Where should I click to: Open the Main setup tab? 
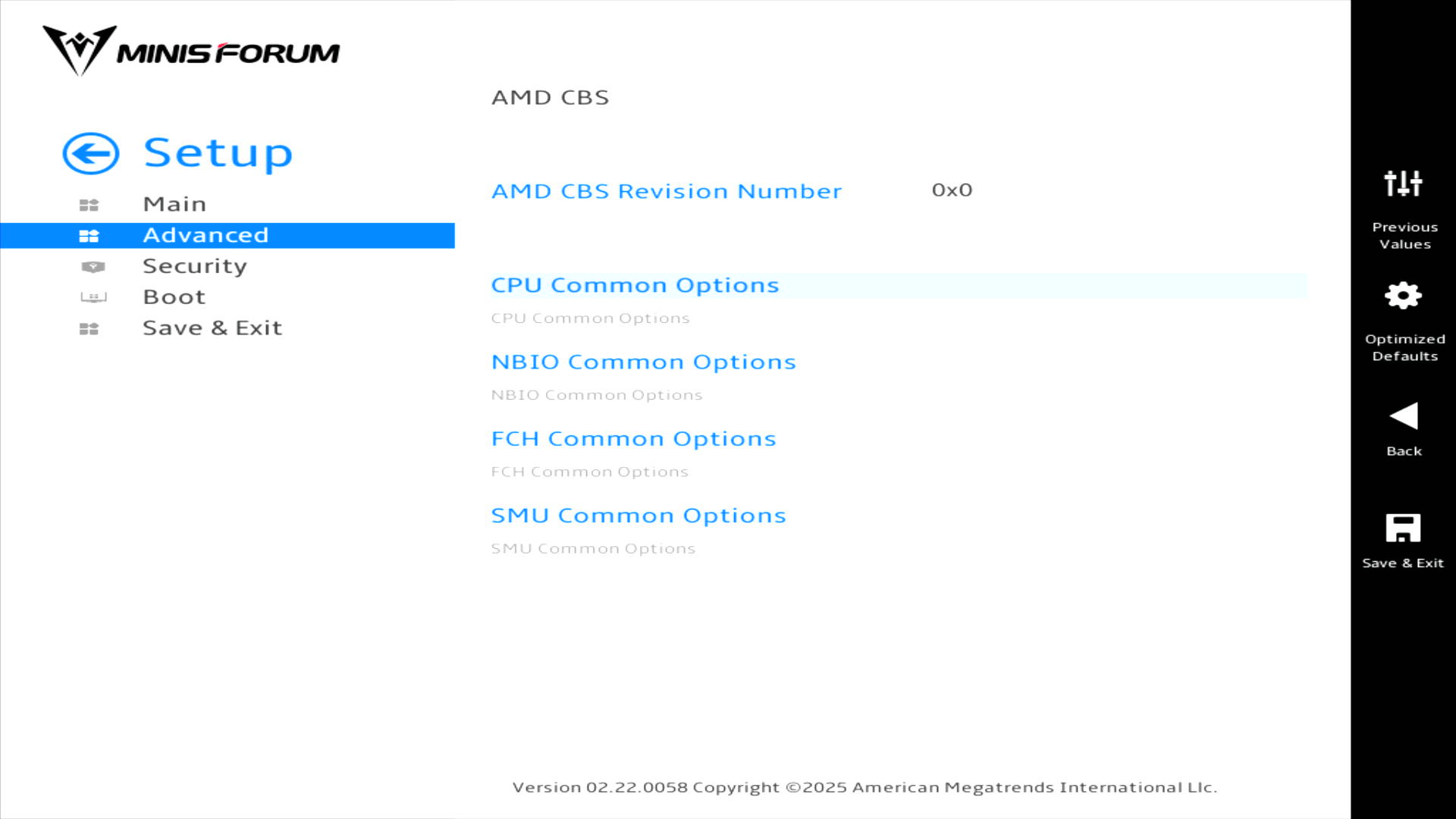[174, 204]
